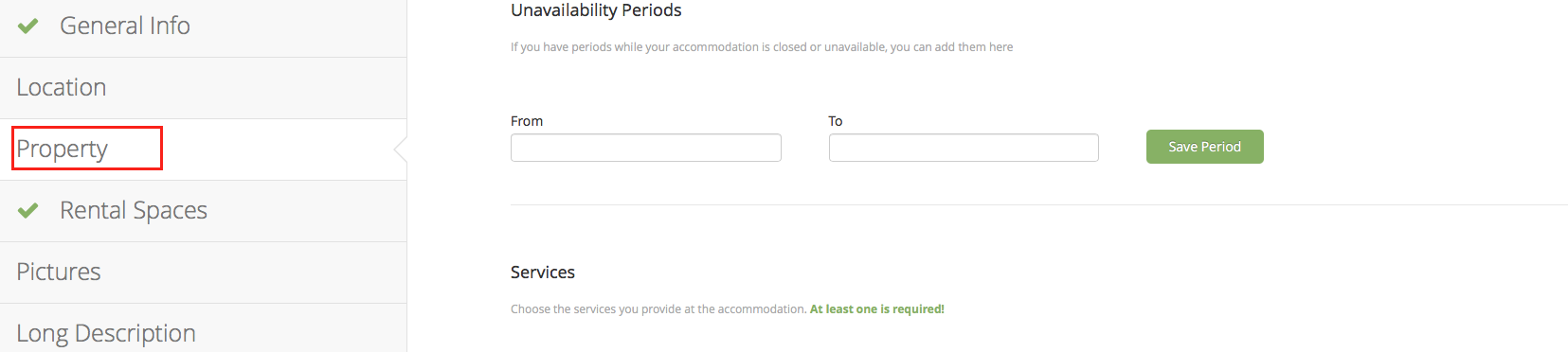Open the General Info section
The width and height of the screenshot is (1568, 352).
(x=124, y=26)
